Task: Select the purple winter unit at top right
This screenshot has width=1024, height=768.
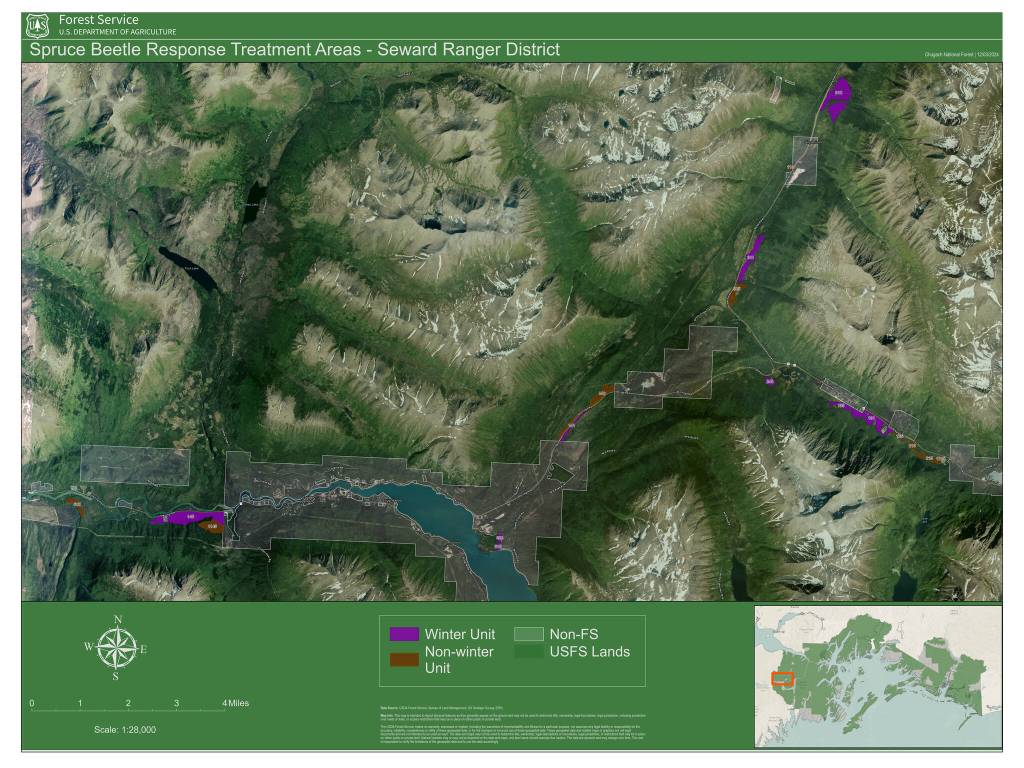Action: coord(835,98)
